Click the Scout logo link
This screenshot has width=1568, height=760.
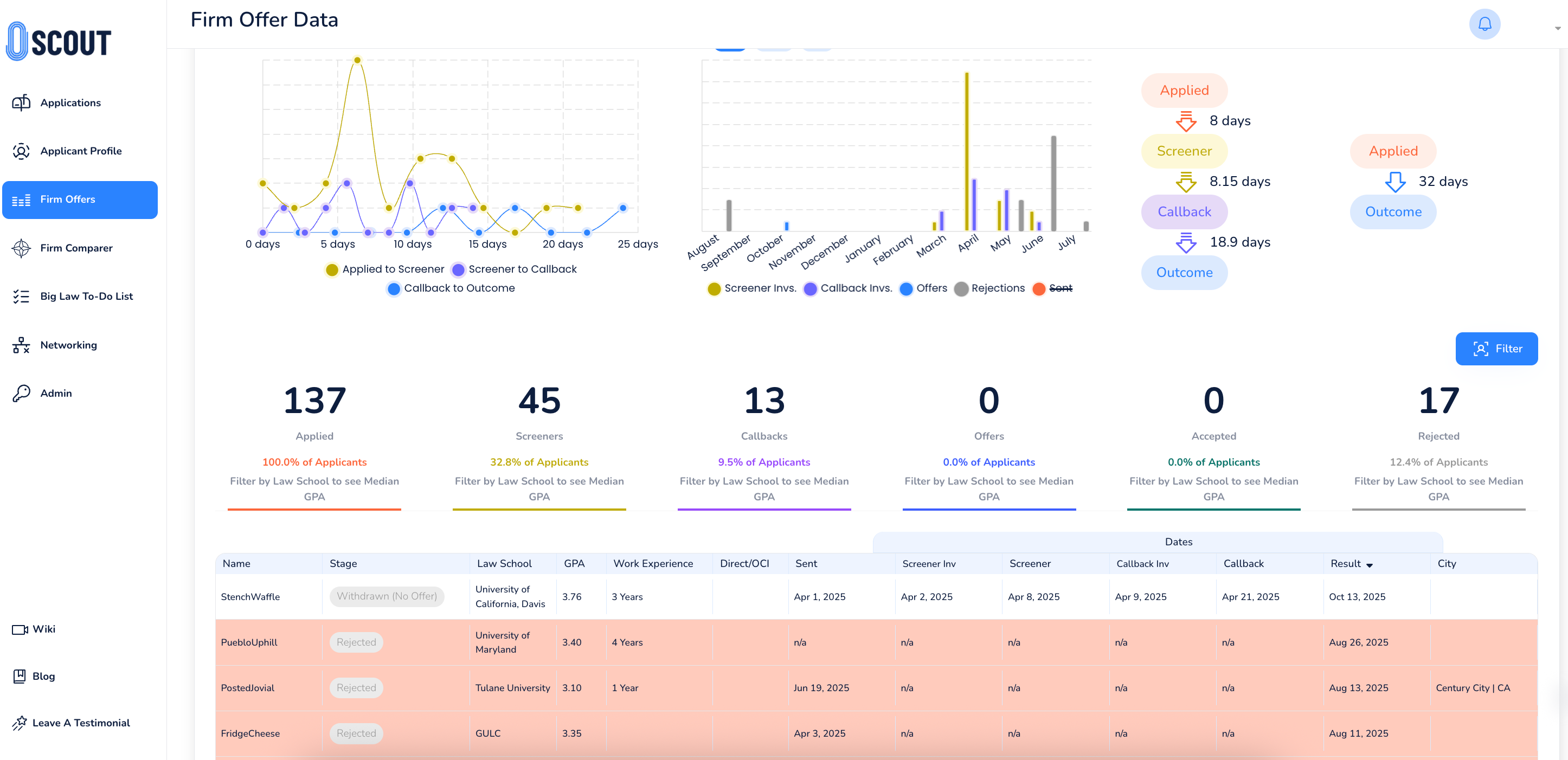pos(59,41)
